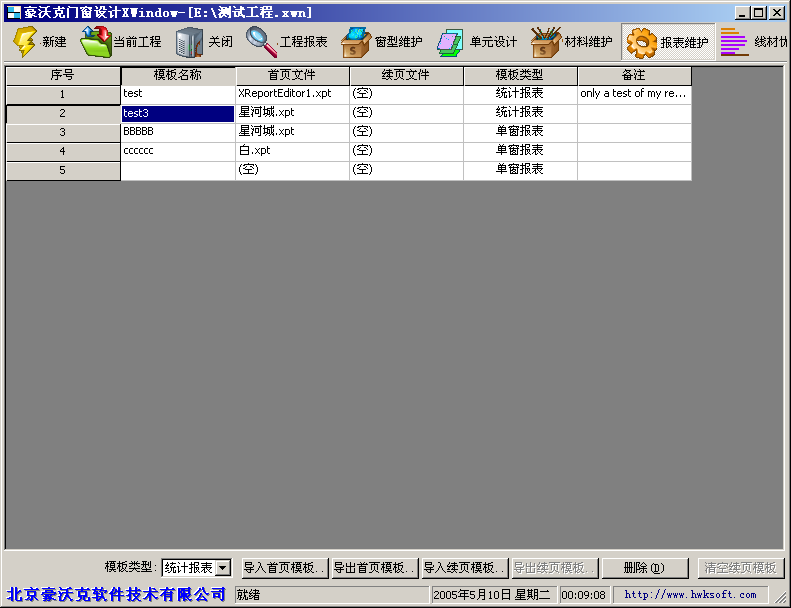Viewport: 791px width, 608px height.
Task: Click the 导入续页模板 button
Action: (x=465, y=568)
